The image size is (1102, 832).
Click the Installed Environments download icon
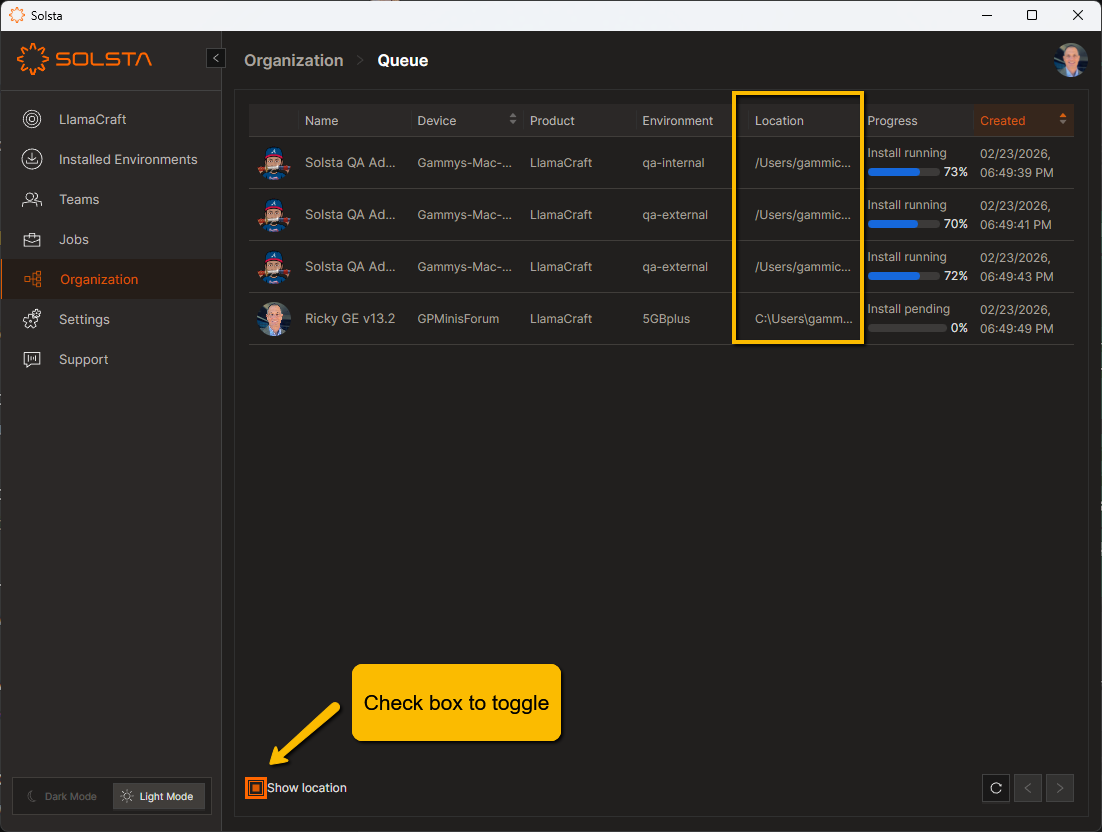point(32,160)
